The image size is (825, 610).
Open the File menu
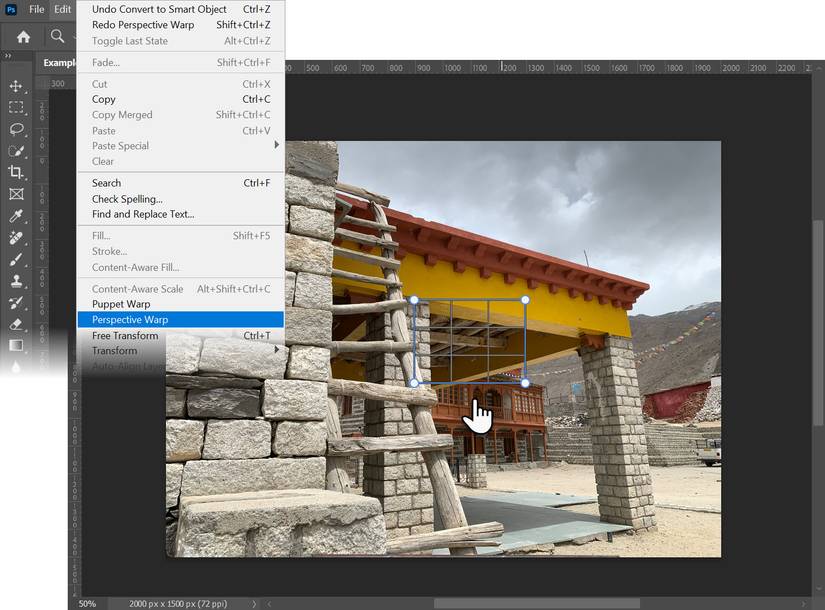tap(36, 9)
